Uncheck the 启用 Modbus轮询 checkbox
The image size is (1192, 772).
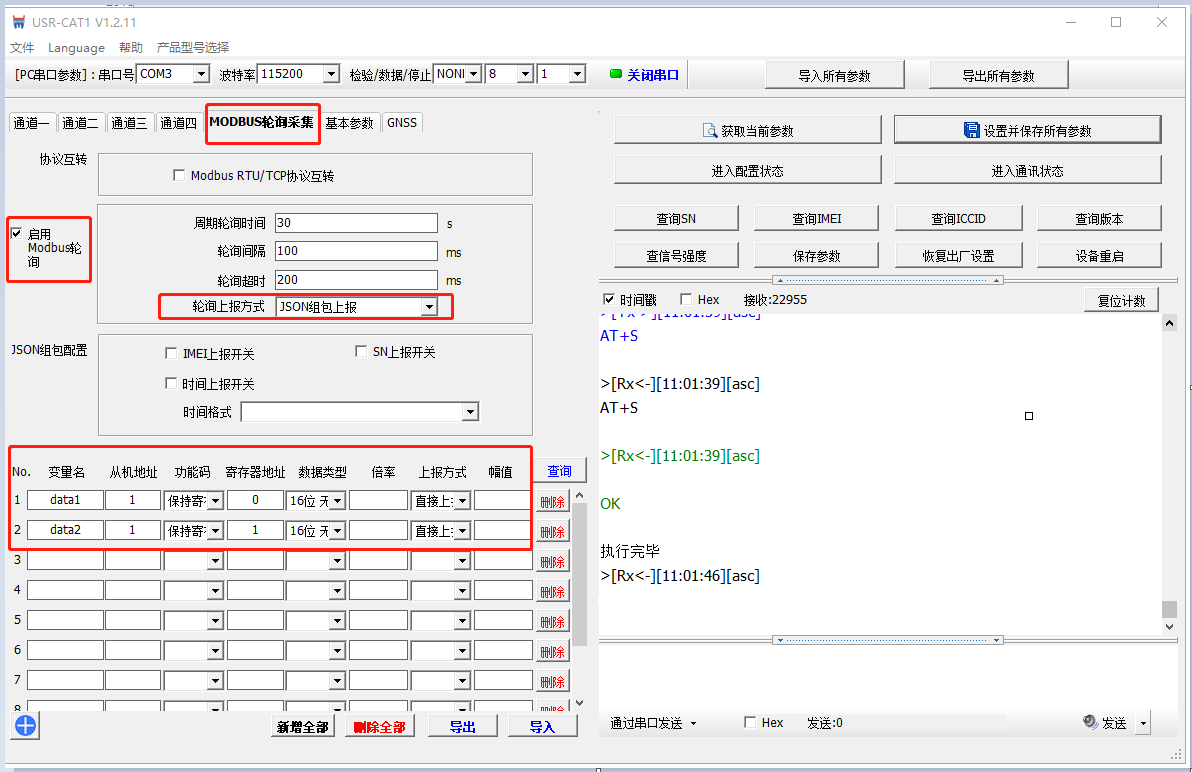tap(16, 233)
